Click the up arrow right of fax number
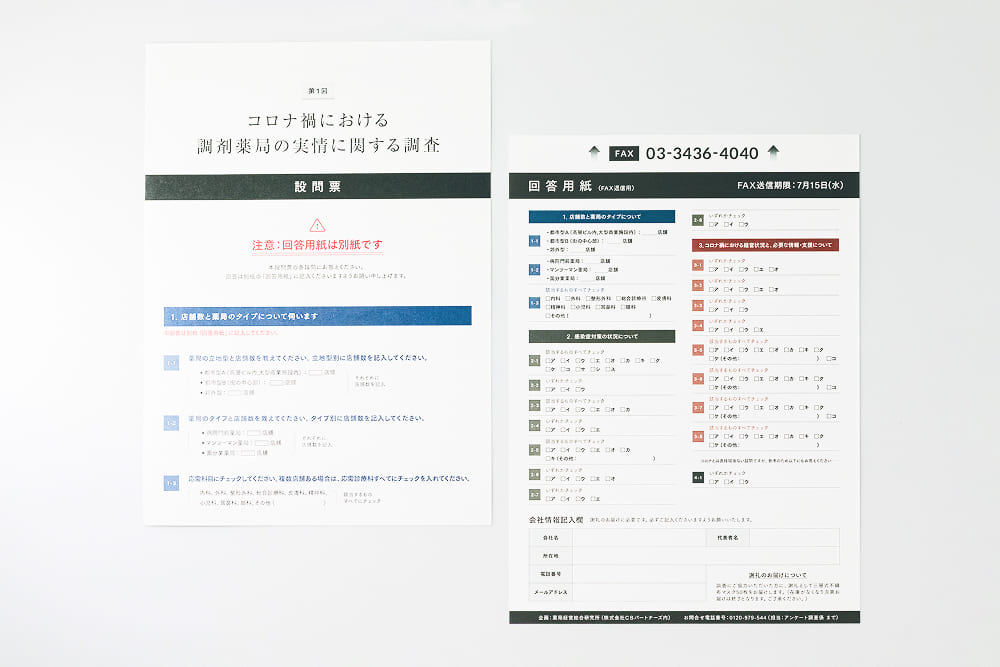This screenshot has width=1000, height=667. 773,153
